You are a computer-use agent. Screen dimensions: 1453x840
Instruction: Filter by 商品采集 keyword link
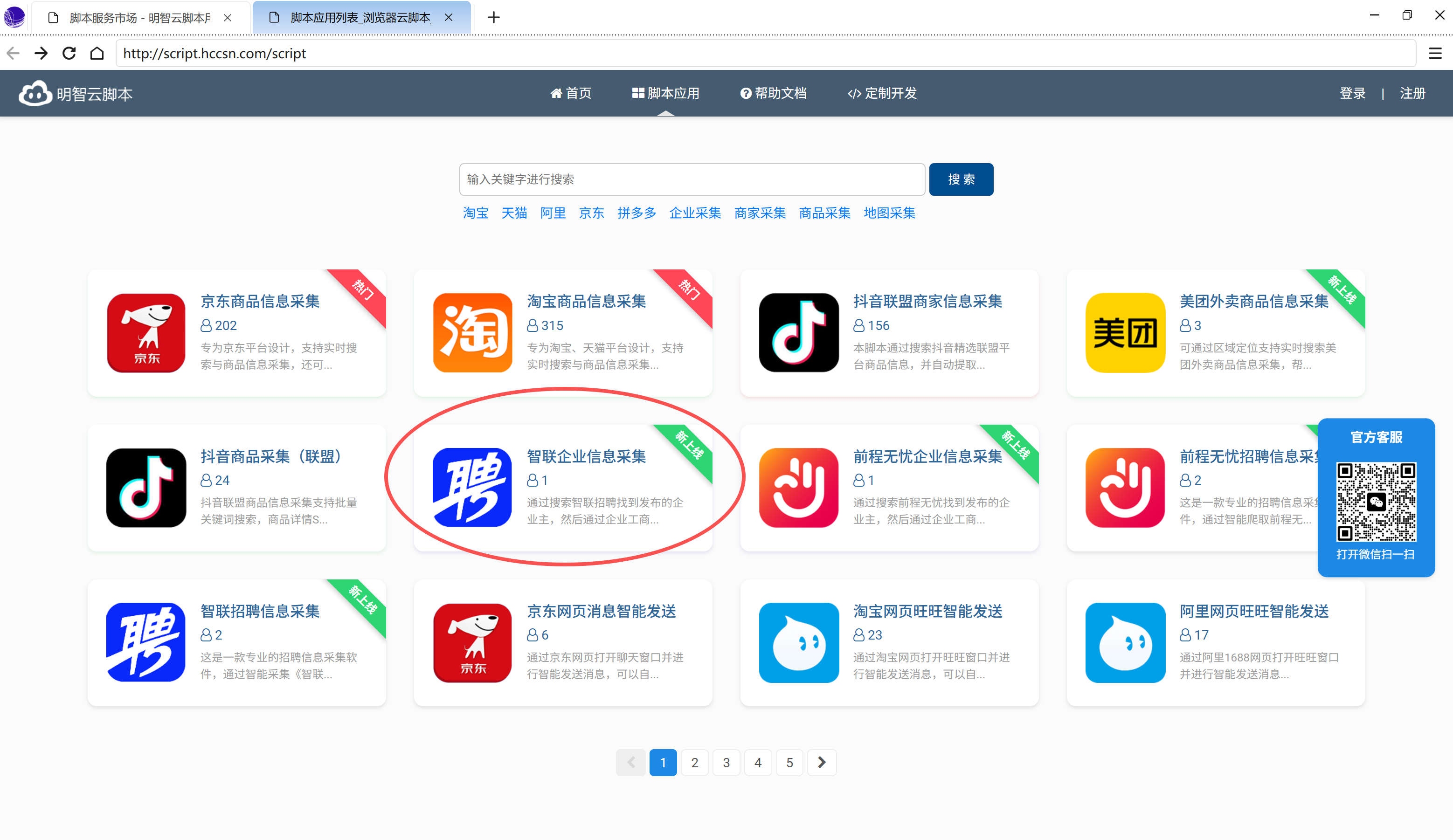(x=824, y=213)
